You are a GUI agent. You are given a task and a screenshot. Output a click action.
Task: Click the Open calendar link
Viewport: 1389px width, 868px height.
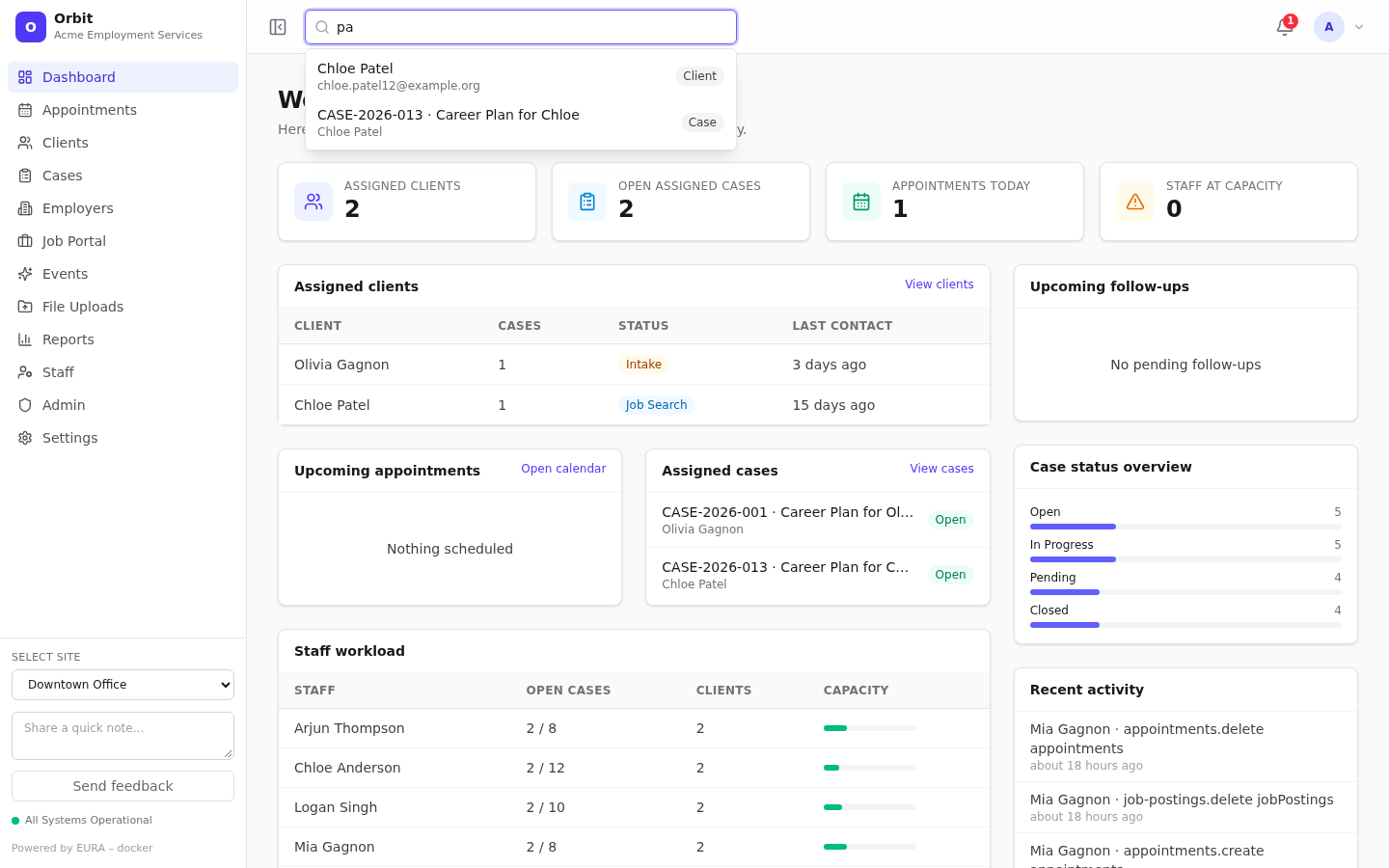(563, 469)
